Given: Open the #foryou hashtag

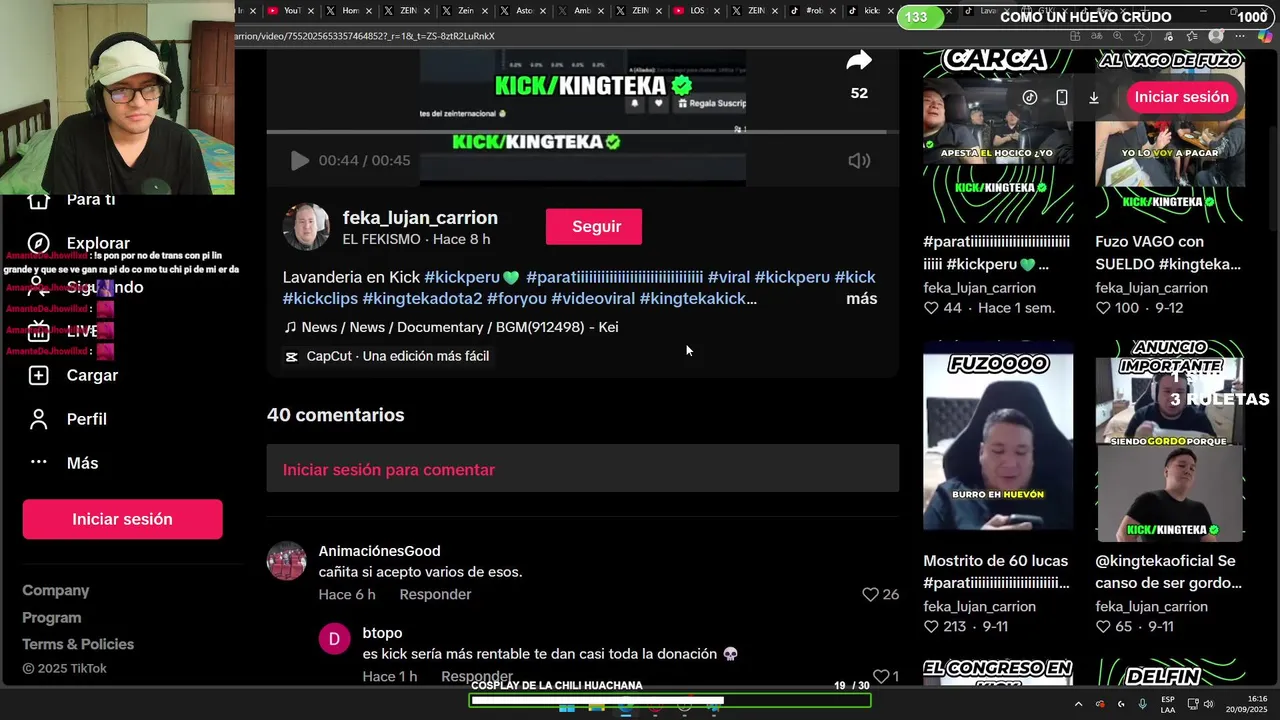Looking at the screenshot, I should [517, 298].
